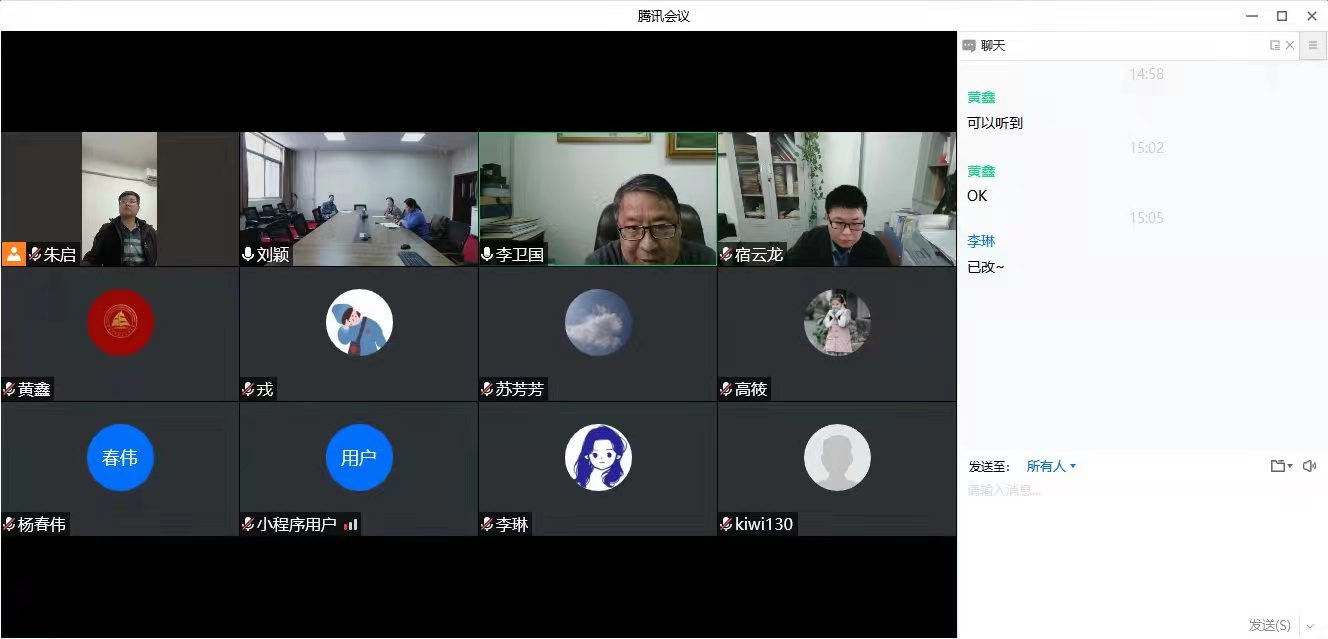The height and width of the screenshot is (639, 1328).
Task: Click 杨春伟's blue 春伟 avatar
Action: pos(120,457)
